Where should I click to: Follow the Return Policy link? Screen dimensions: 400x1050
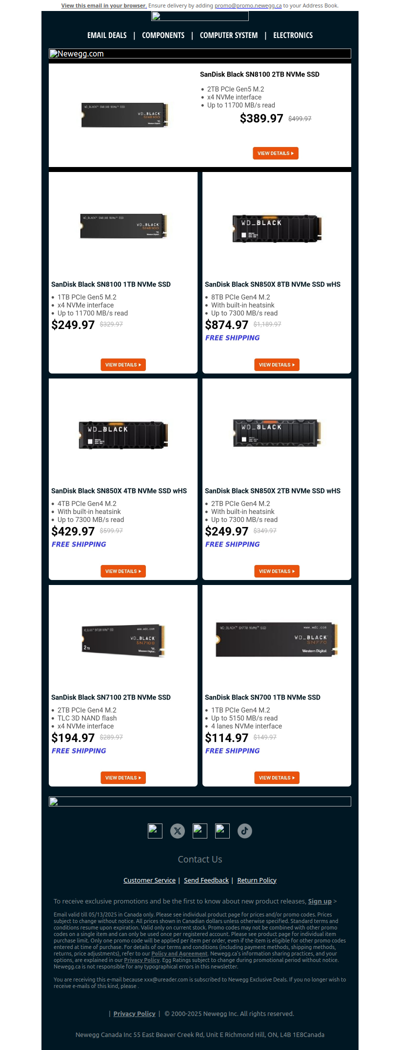pos(257,880)
